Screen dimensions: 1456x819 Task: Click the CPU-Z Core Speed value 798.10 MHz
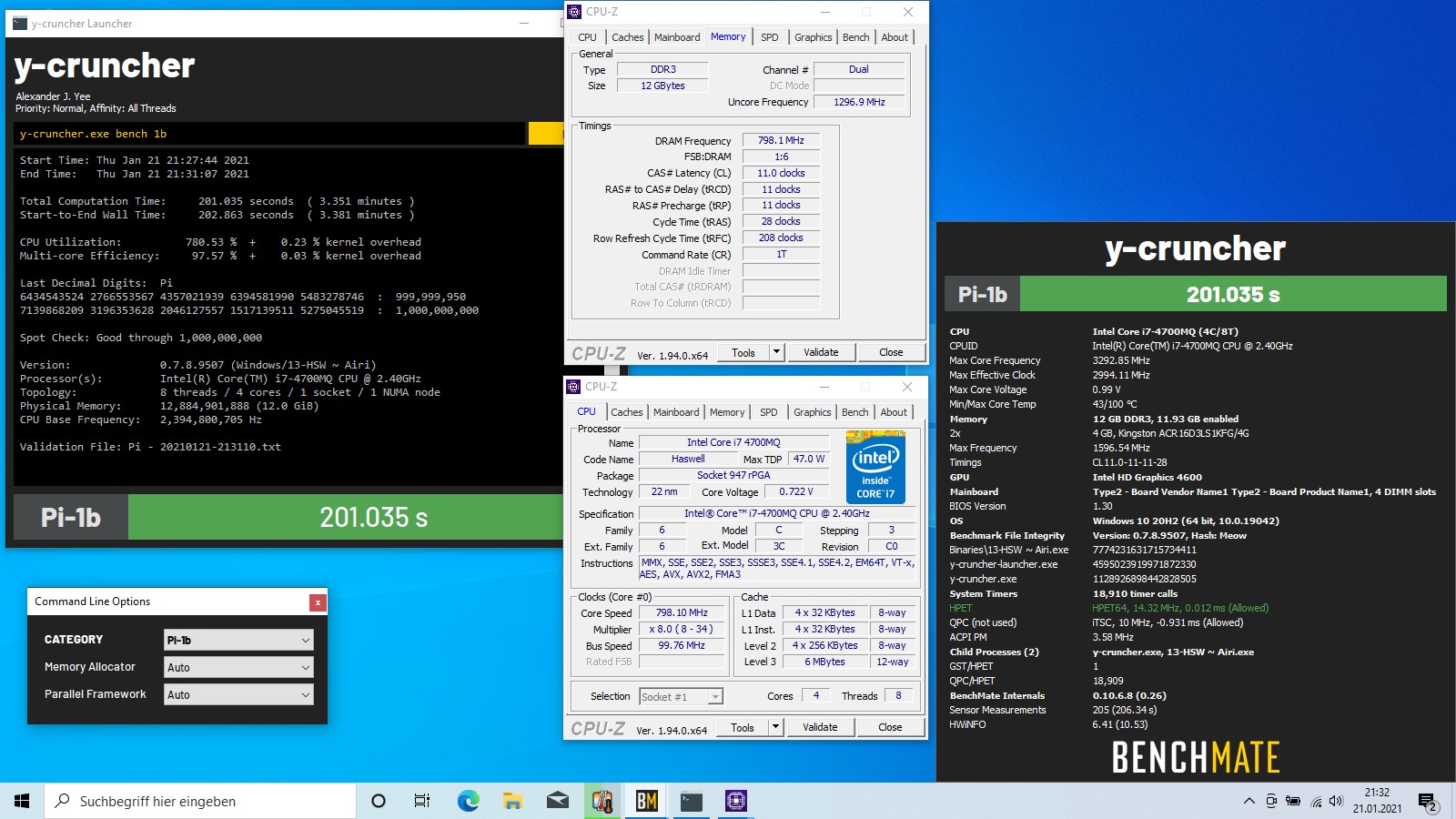click(x=682, y=612)
